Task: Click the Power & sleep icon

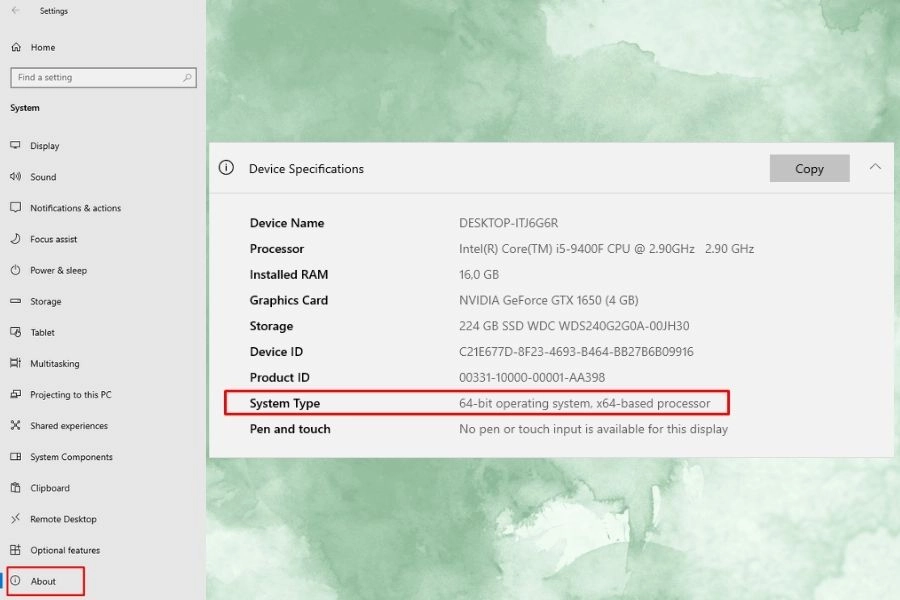Action: pos(15,270)
